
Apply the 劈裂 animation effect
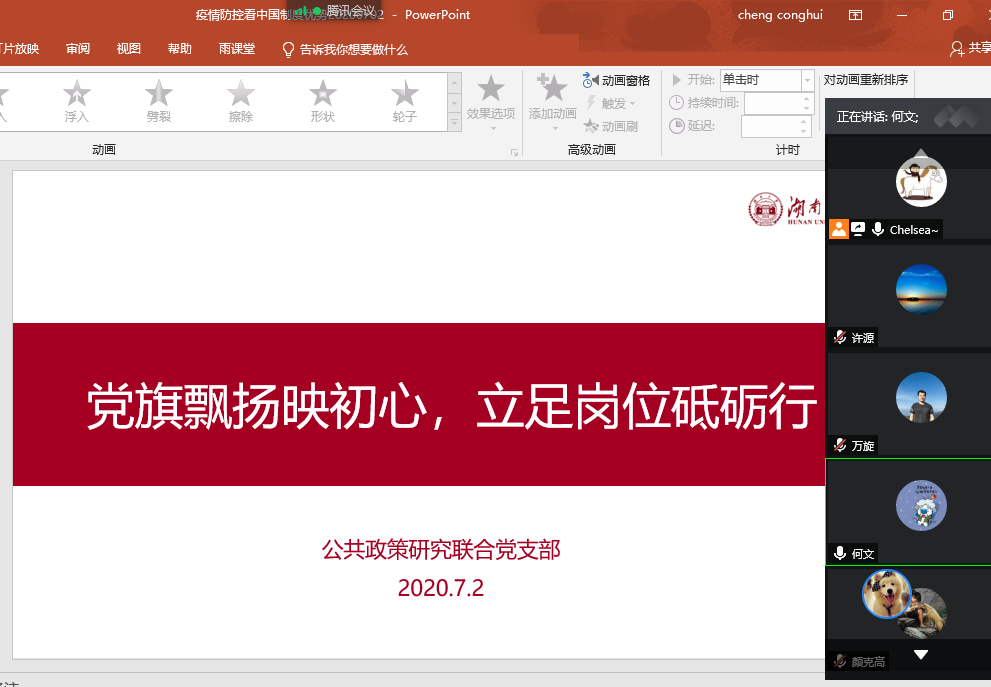coord(159,101)
